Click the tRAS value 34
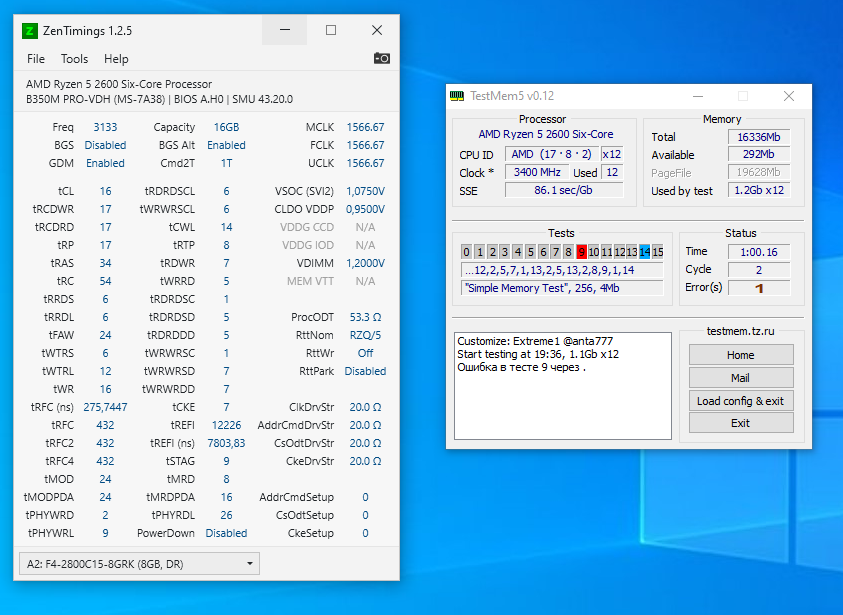The height and width of the screenshot is (615, 843). [105, 263]
